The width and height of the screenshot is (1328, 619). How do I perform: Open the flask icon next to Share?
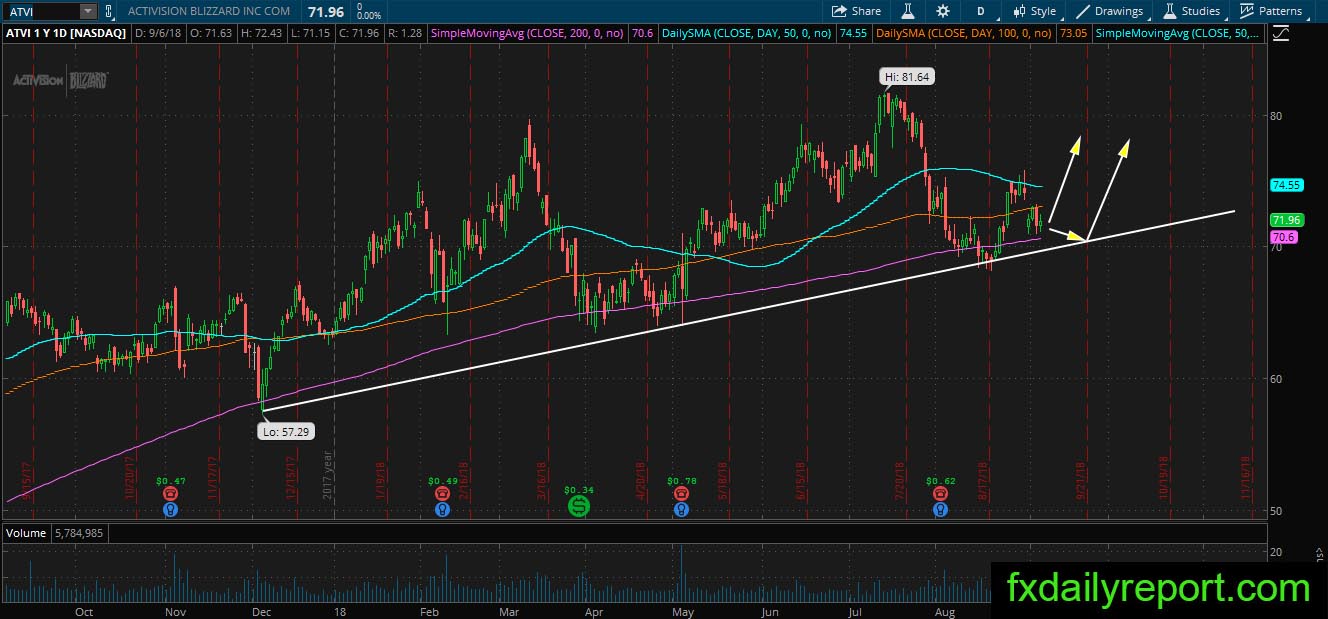tap(909, 11)
